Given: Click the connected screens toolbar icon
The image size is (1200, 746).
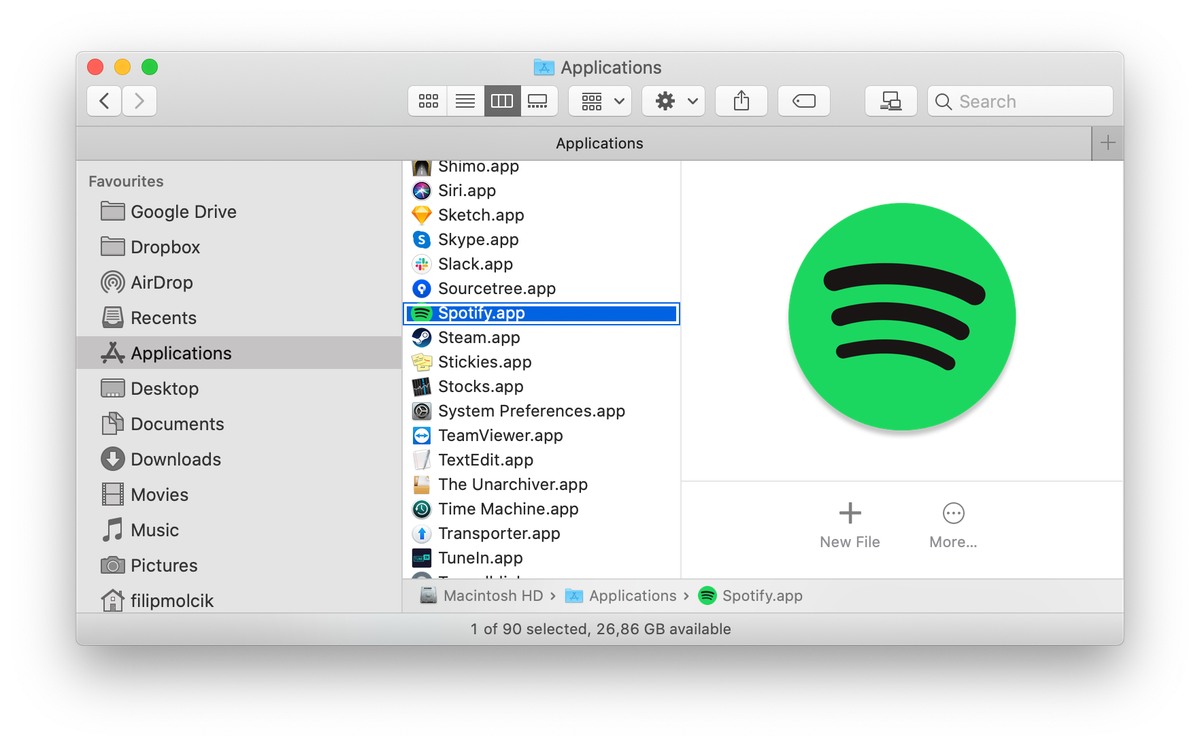Looking at the screenshot, I should tap(890, 100).
